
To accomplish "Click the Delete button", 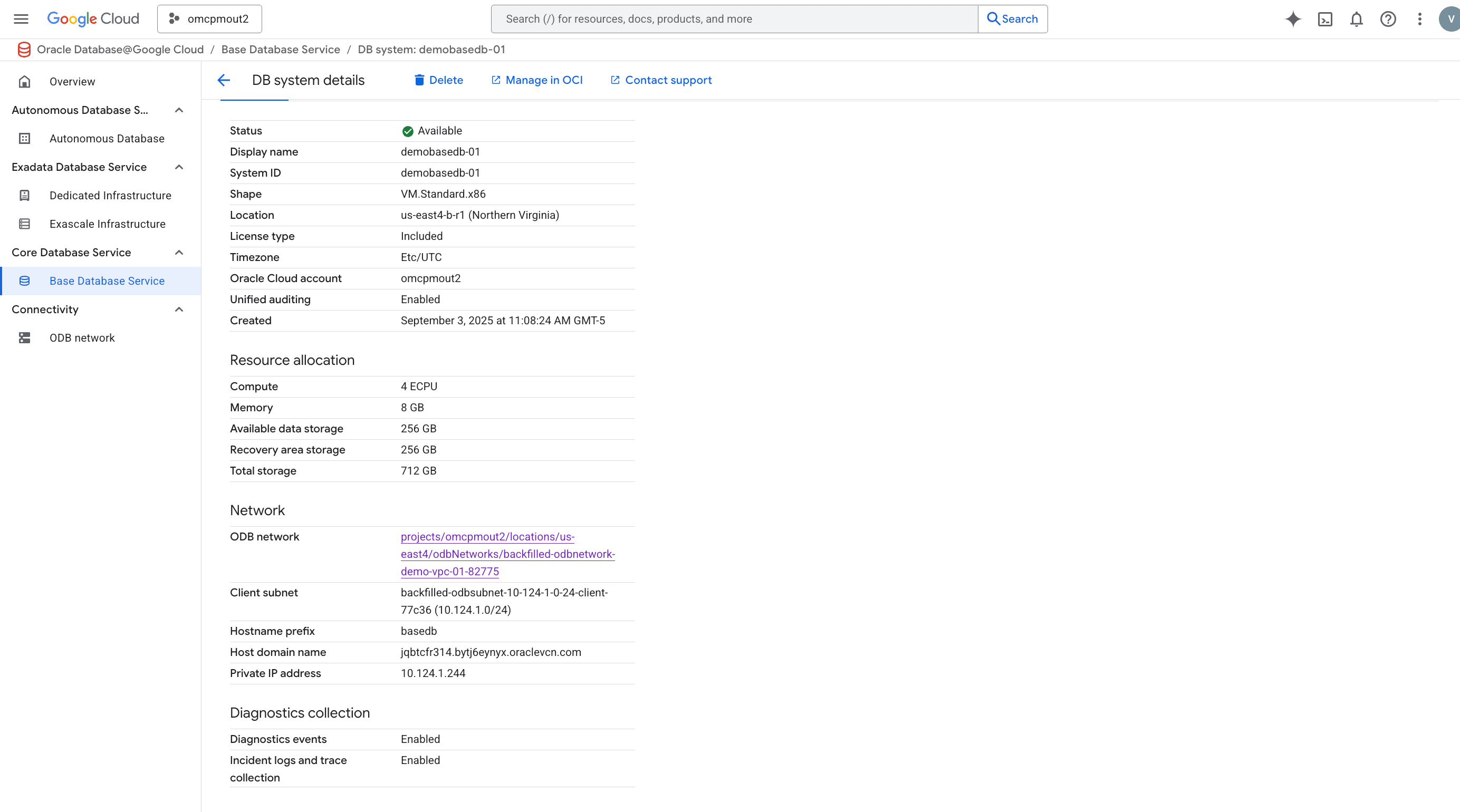I will tap(438, 80).
